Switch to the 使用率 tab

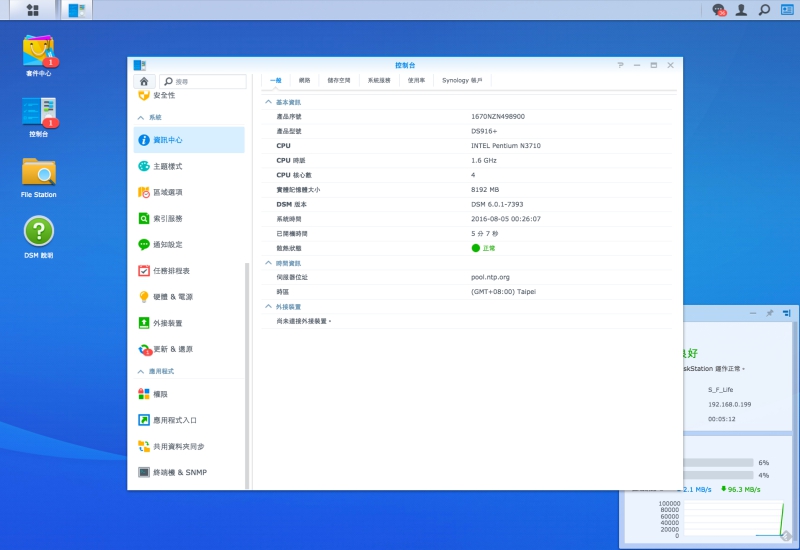point(416,81)
